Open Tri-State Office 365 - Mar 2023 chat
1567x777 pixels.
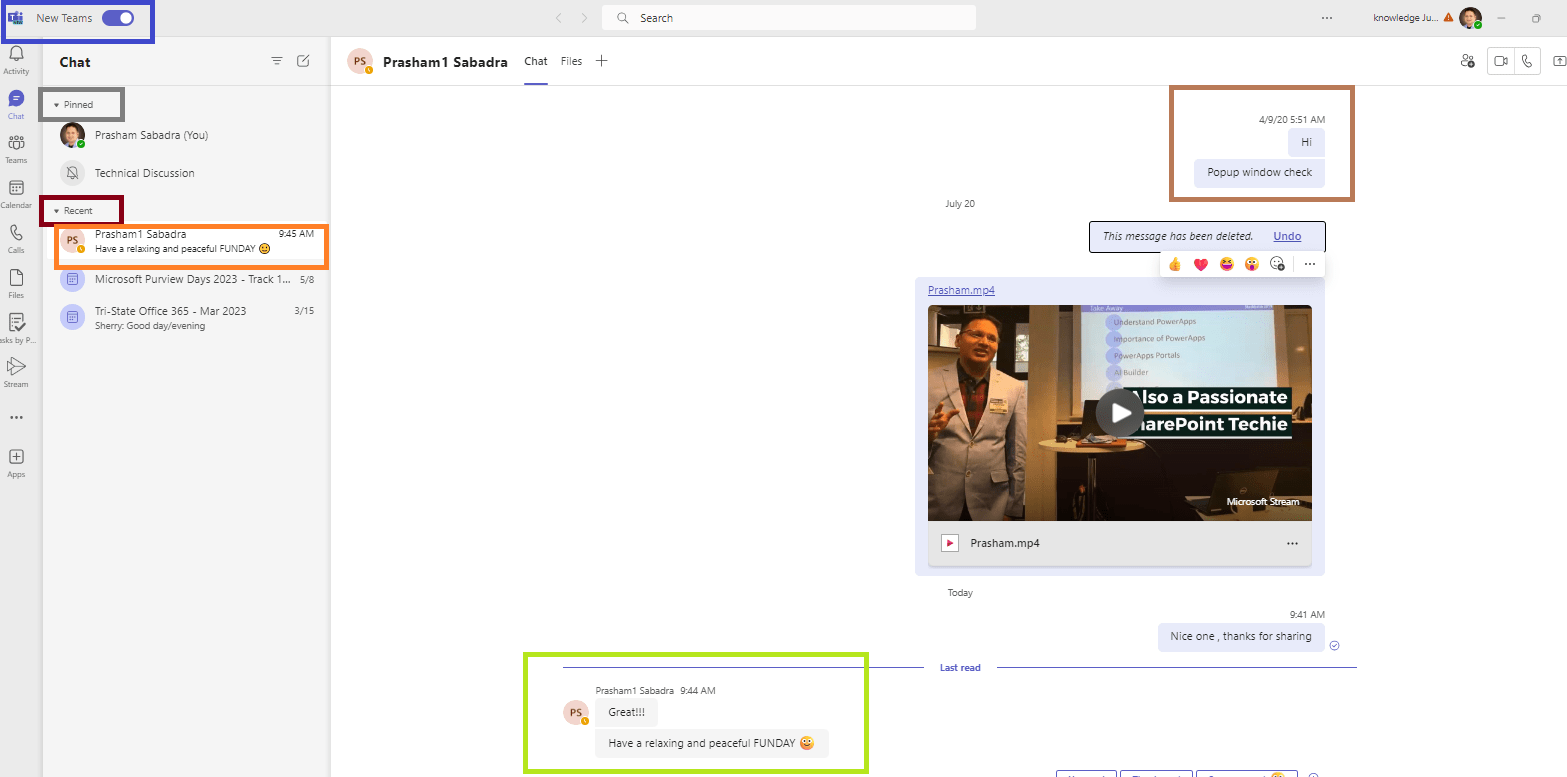point(186,318)
